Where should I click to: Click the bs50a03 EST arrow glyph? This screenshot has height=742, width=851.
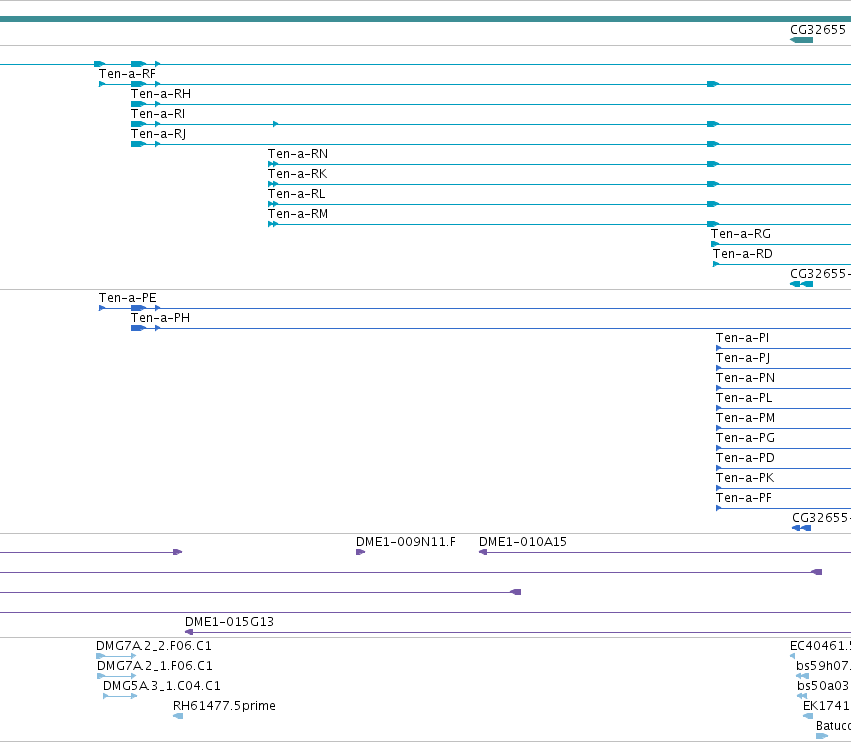802,696
